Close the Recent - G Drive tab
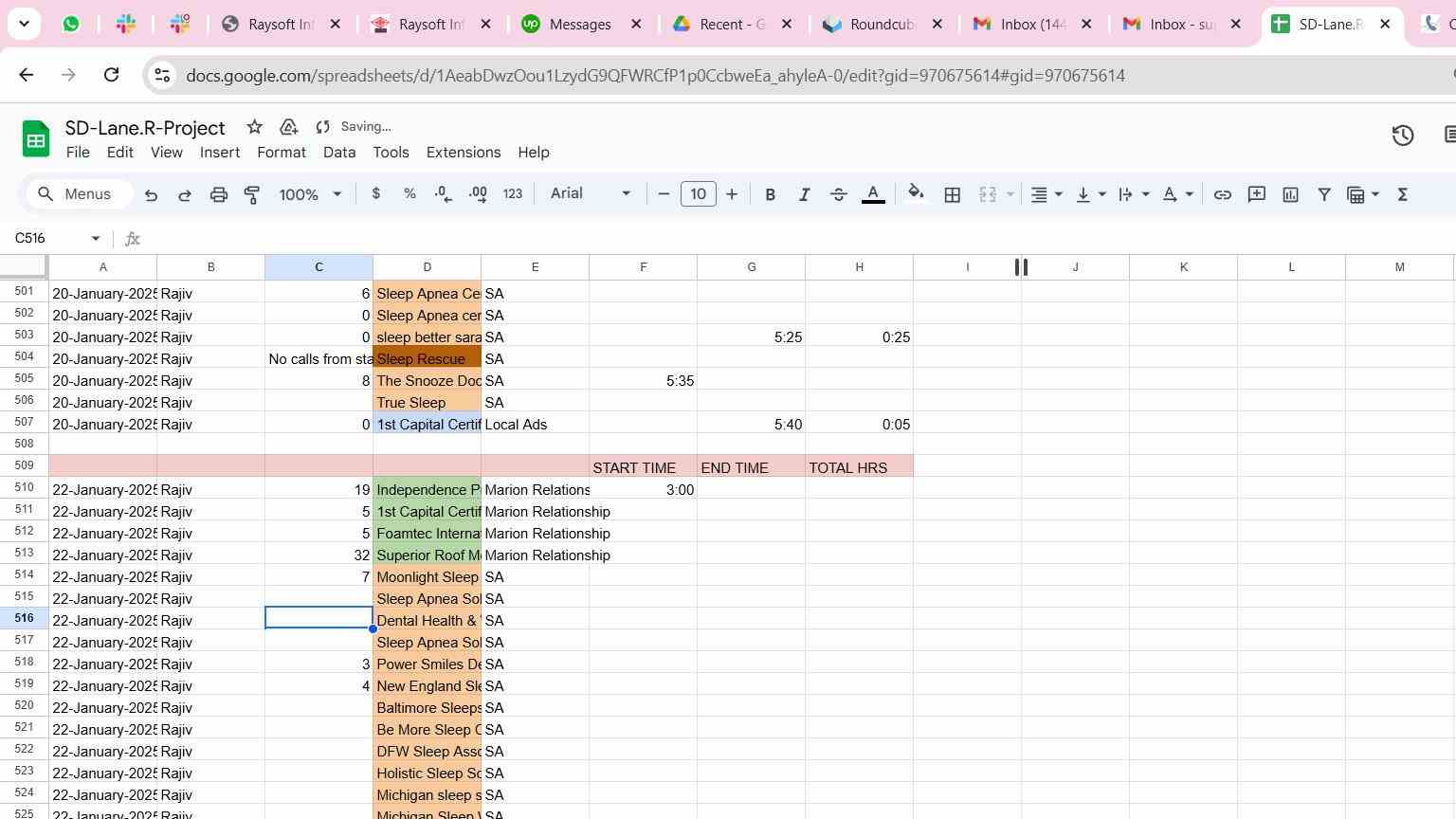The image size is (1456, 819). [786, 25]
